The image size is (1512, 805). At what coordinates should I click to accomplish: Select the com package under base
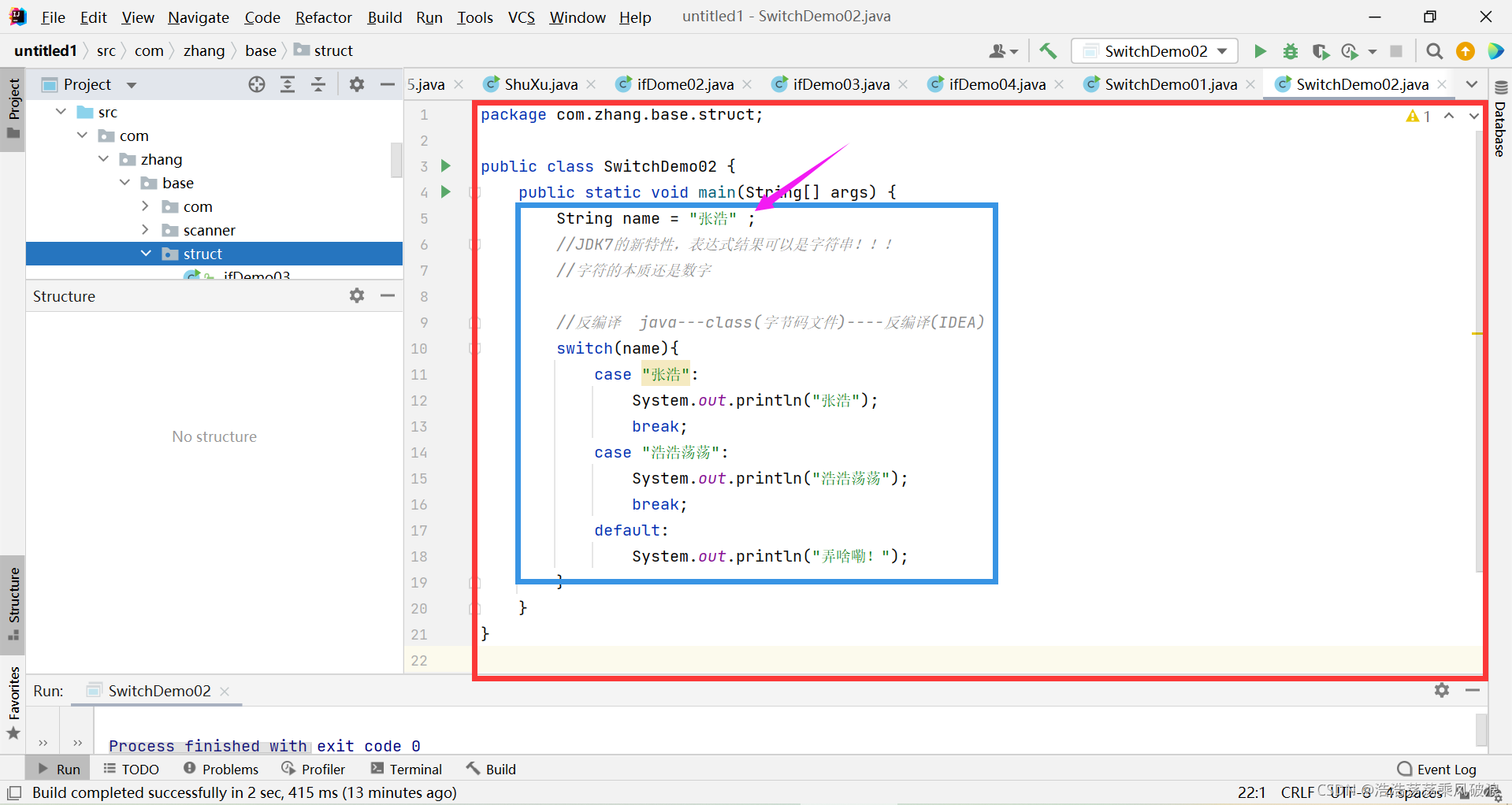click(198, 206)
